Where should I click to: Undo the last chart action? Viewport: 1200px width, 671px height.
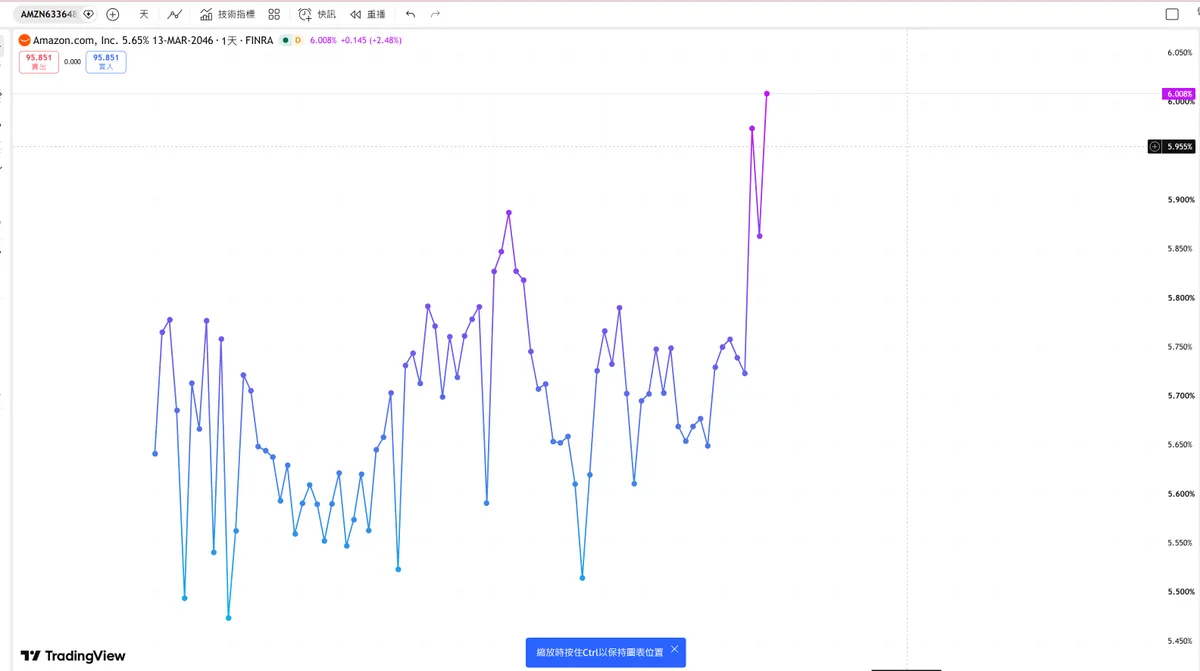click(x=410, y=14)
